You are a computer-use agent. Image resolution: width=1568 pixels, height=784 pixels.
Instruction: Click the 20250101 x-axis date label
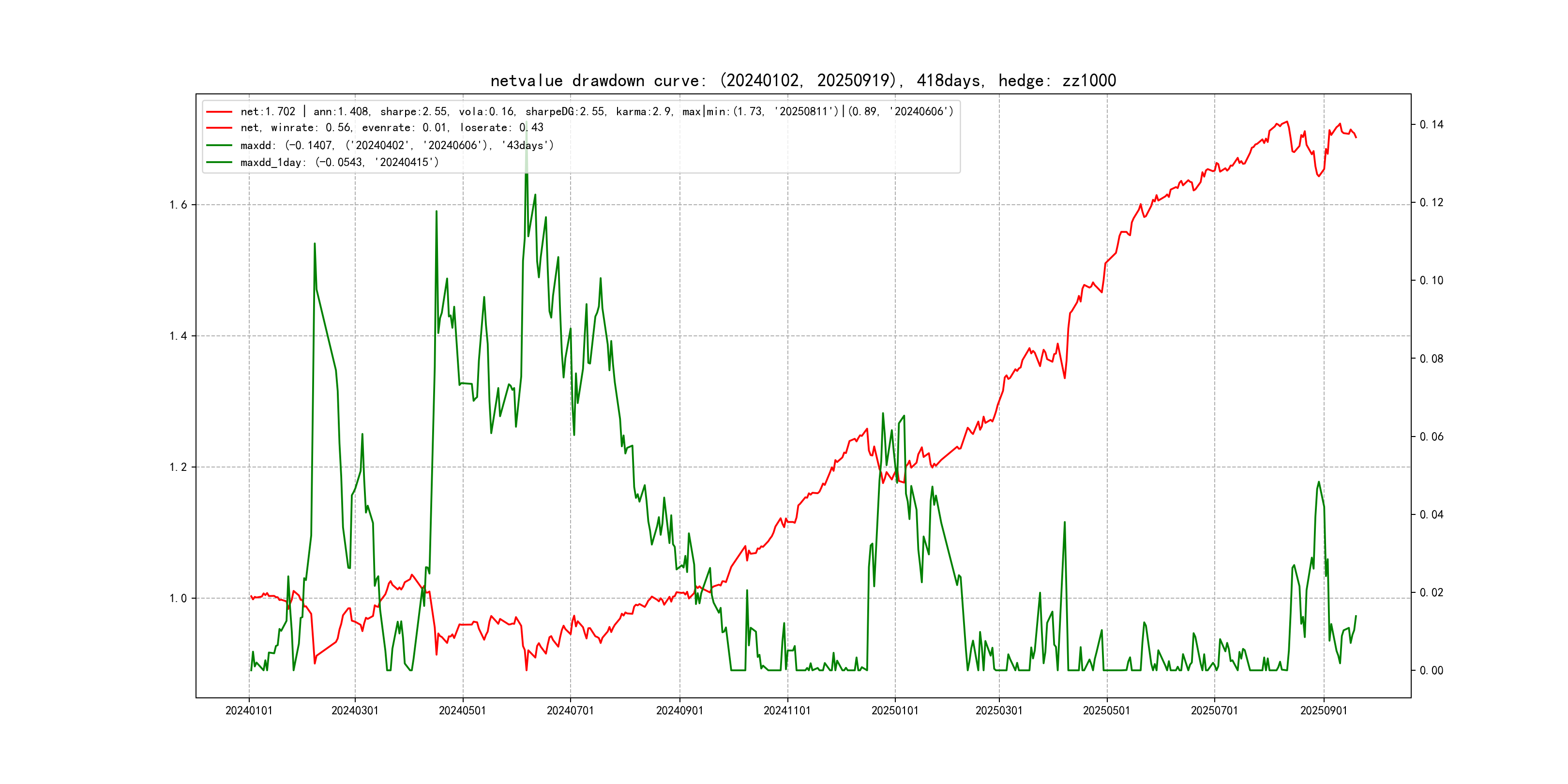pos(895,711)
